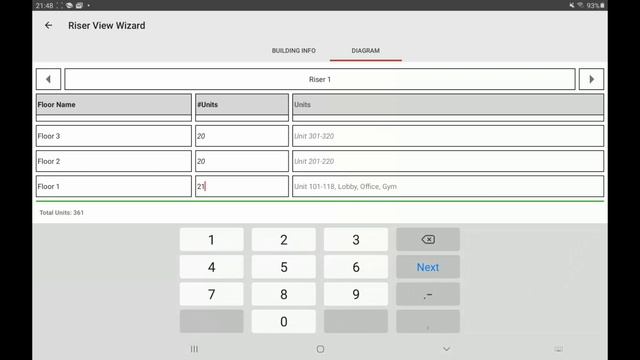Click the Riser View Wizard title
This screenshot has height=360, width=640.
(x=107, y=25)
